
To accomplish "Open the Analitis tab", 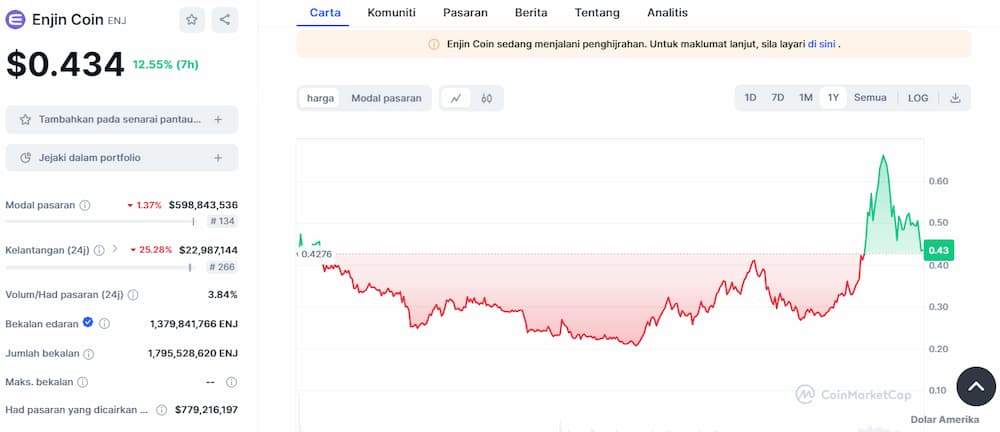I will [667, 12].
